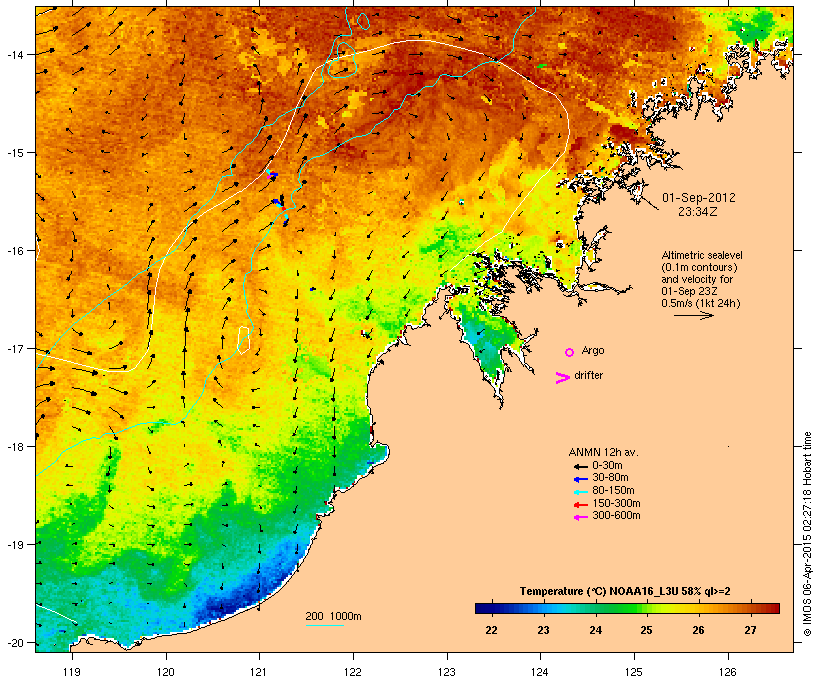Click the blue 30-80m legend arrow
820x680 pixels.
pos(581,479)
